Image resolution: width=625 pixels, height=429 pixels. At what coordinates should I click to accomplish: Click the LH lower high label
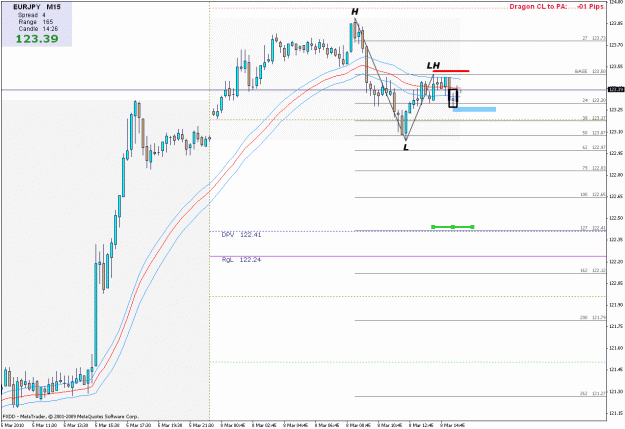(x=433, y=65)
